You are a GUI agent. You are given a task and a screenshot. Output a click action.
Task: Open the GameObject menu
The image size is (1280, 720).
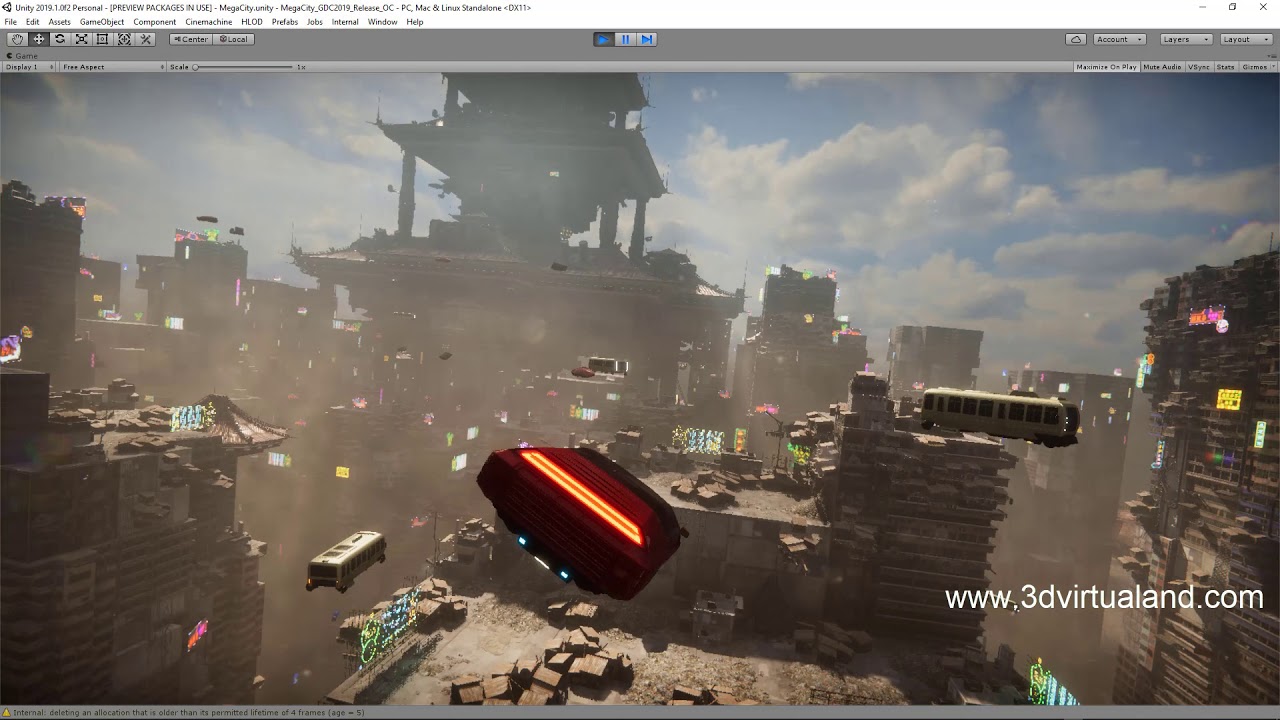[102, 22]
